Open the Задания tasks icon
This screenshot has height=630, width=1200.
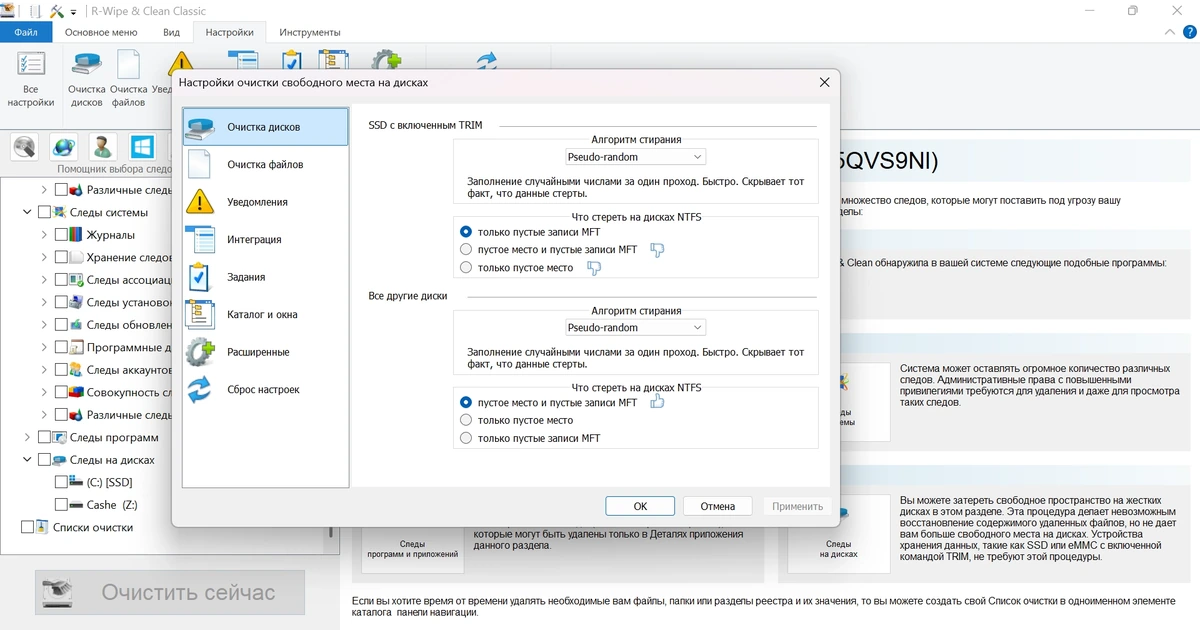point(201,277)
